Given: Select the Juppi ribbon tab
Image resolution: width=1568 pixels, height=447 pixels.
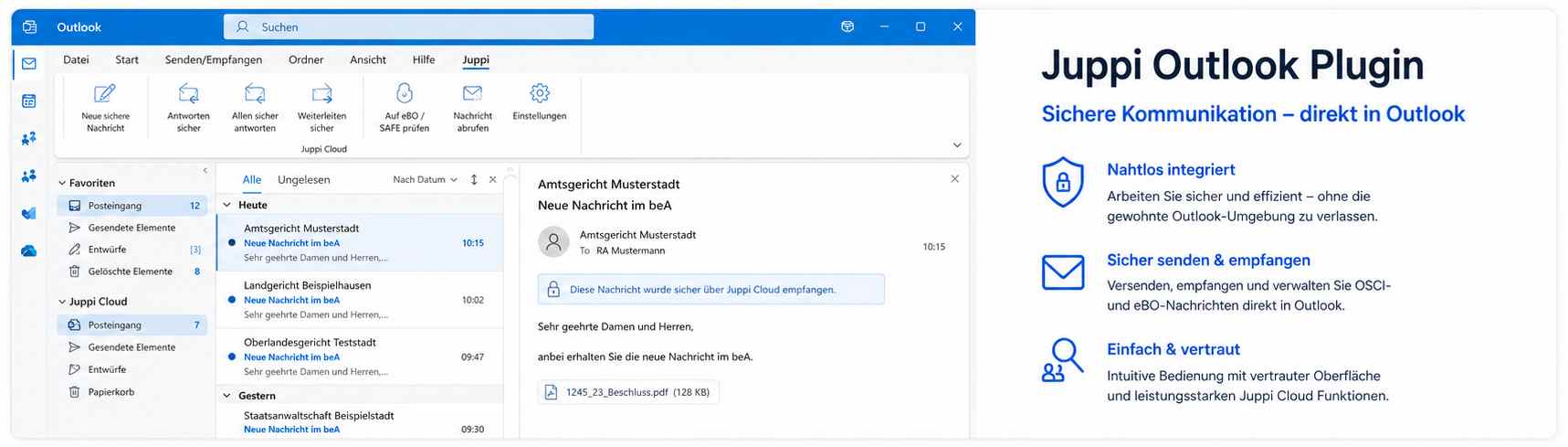Looking at the screenshot, I should pos(476,60).
